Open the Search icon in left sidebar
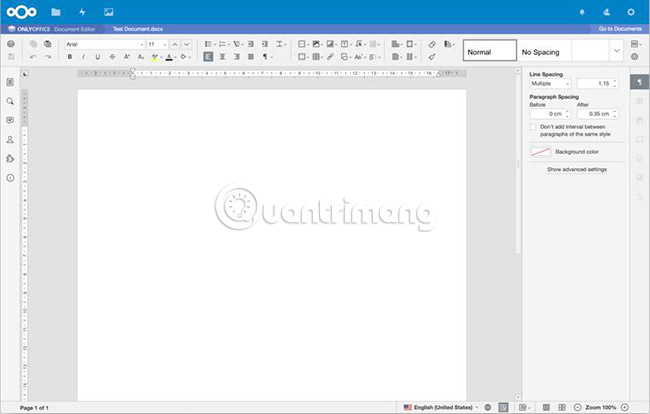The image size is (650, 414). pos(10,101)
